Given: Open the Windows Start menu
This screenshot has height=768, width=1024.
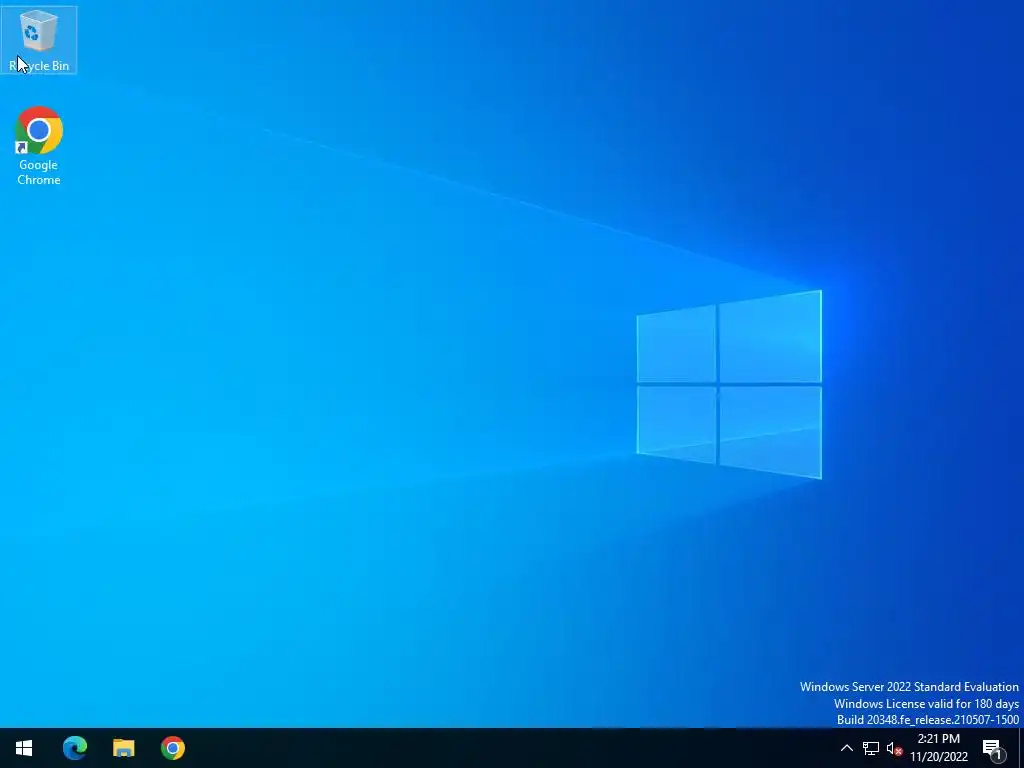Looking at the screenshot, I should click(x=24, y=748).
